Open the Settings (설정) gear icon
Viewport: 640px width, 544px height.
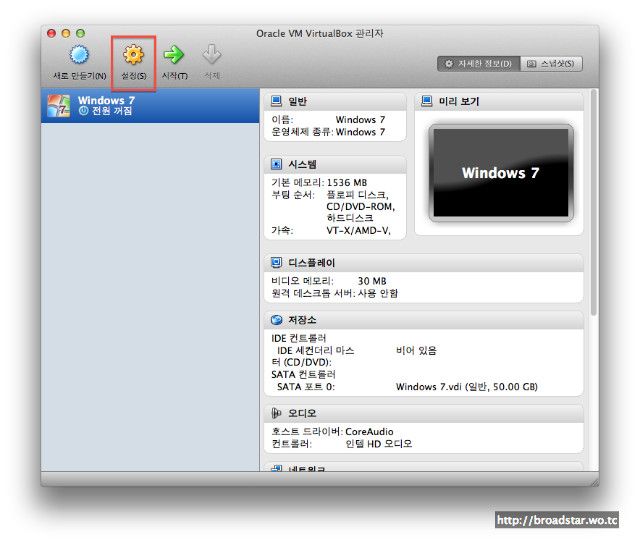tap(133, 55)
